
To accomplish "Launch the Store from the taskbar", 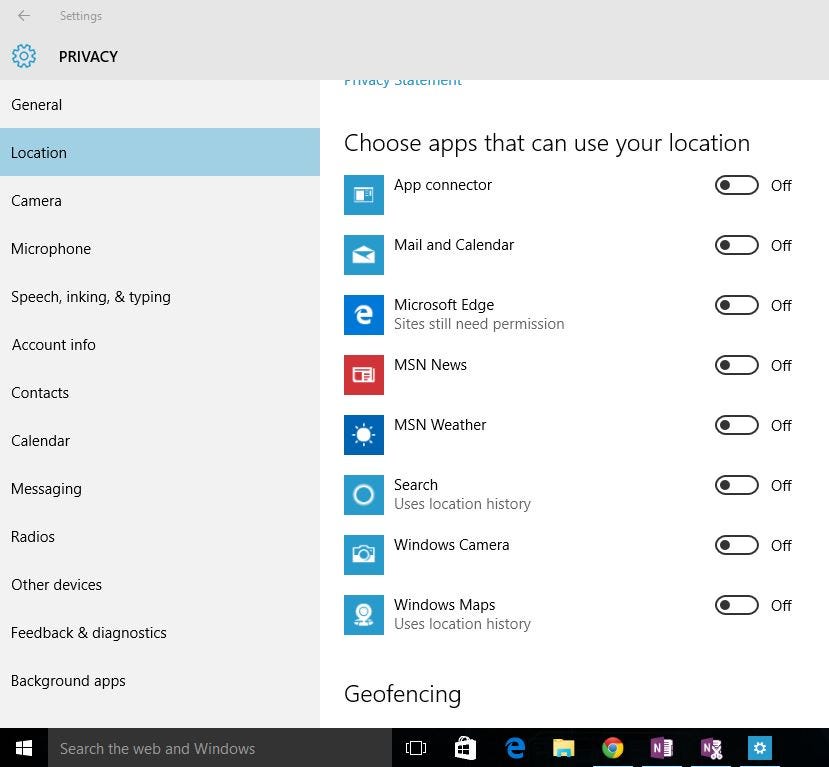I will click(x=465, y=748).
